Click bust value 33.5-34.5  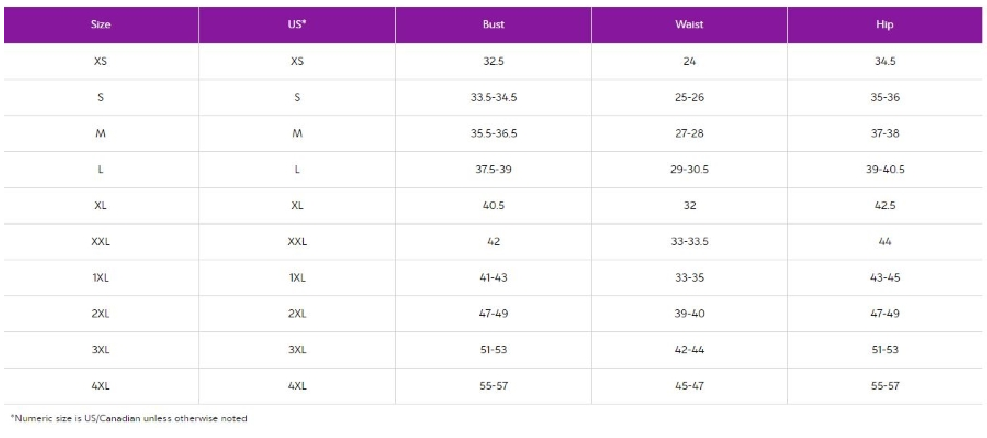493,97
